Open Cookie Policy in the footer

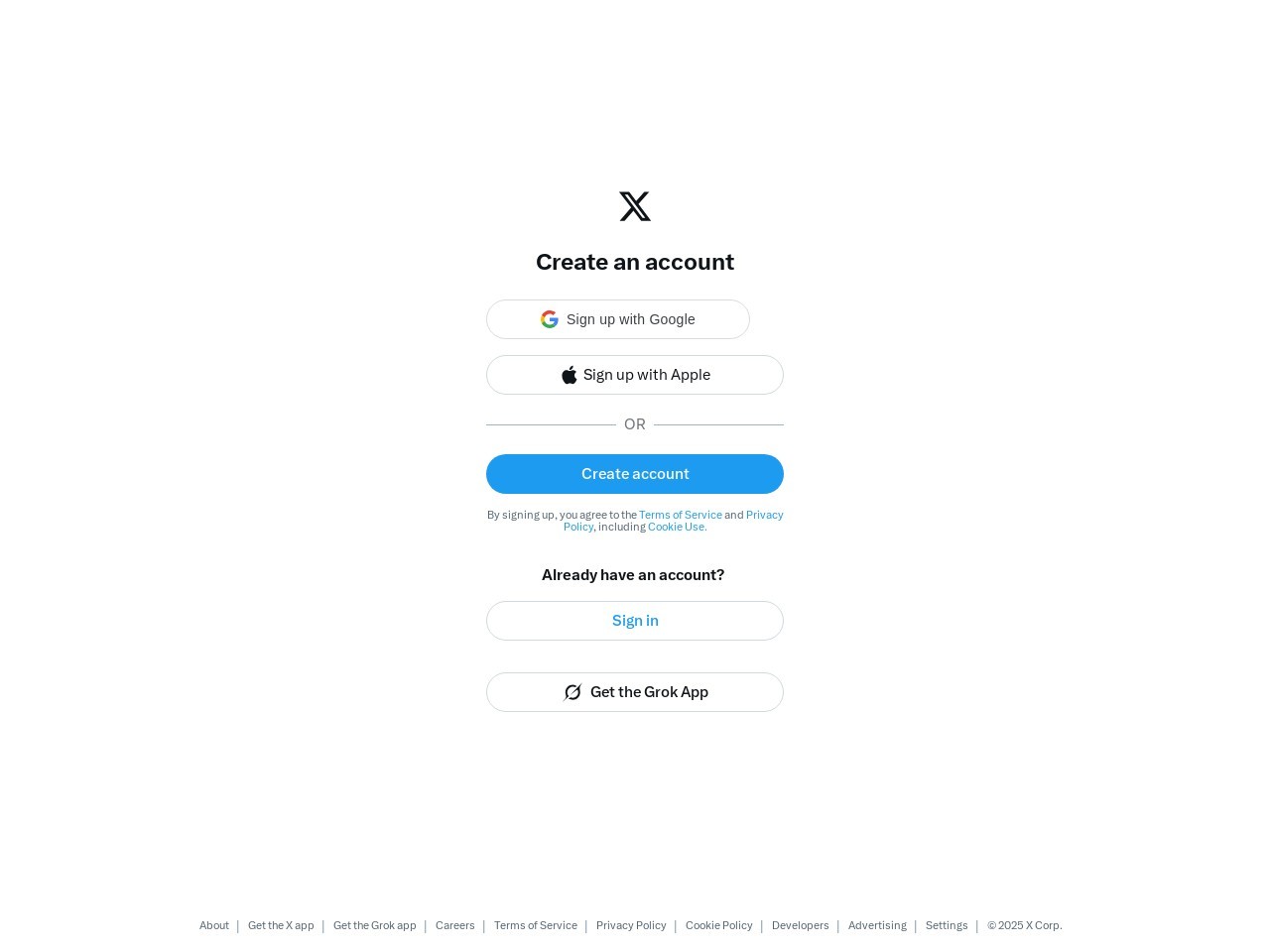click(x=719, y=925)
